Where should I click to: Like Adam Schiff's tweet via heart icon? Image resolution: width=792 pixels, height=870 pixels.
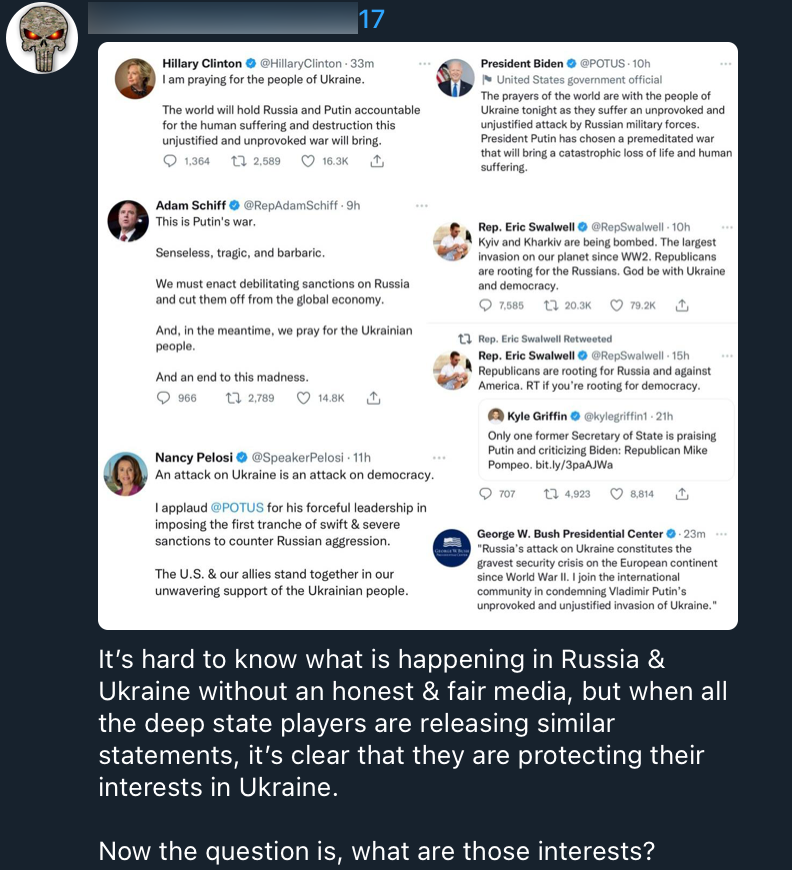[x=303, y=398]
